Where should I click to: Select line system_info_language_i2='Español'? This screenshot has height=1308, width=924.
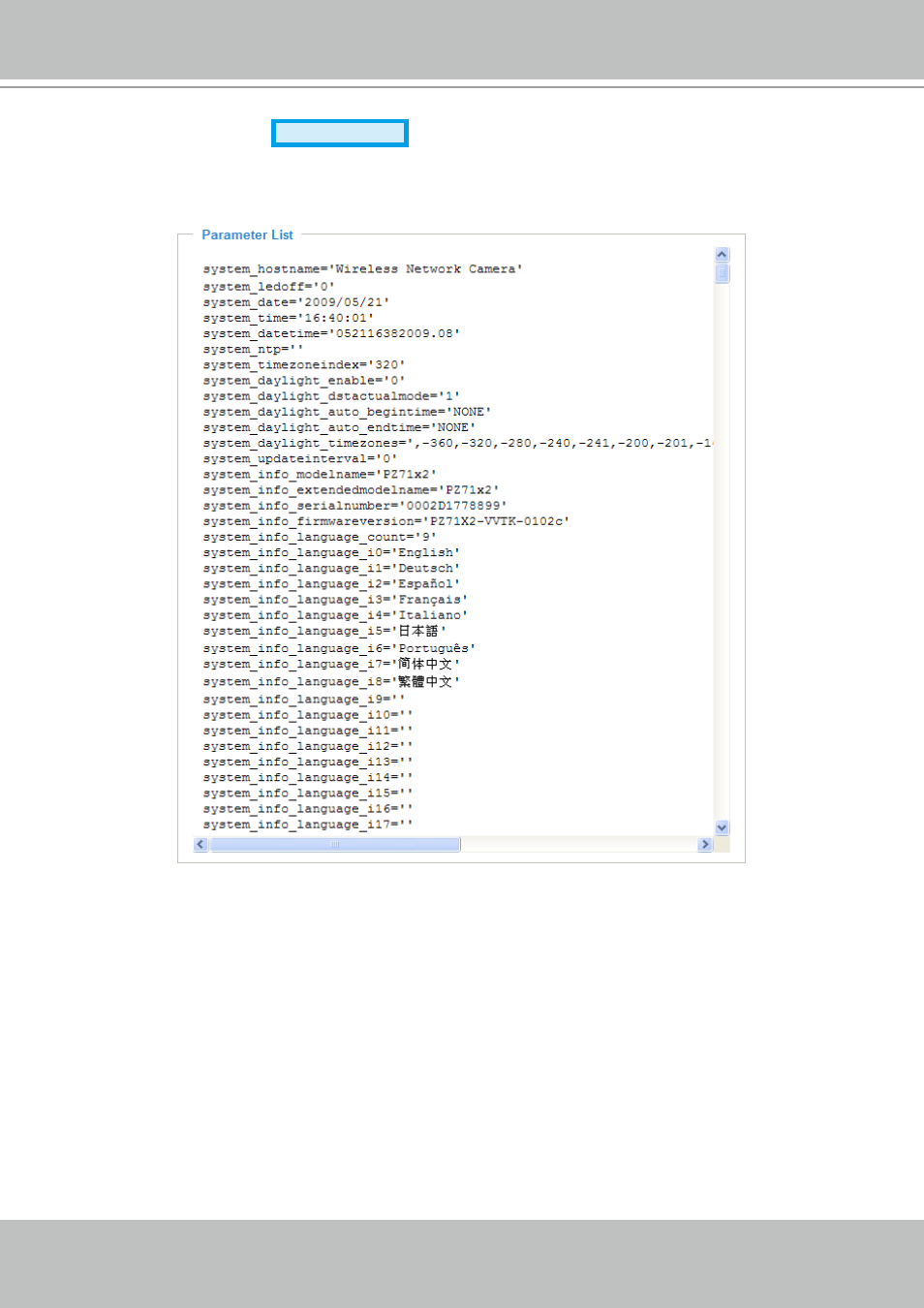click(x=331, y=584)
